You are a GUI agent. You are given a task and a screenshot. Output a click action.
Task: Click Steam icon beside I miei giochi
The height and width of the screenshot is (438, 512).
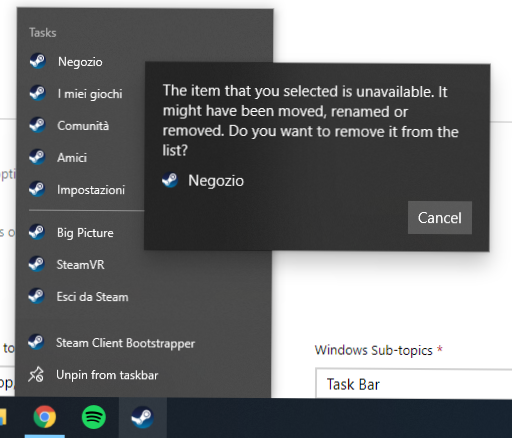(37, 93)
